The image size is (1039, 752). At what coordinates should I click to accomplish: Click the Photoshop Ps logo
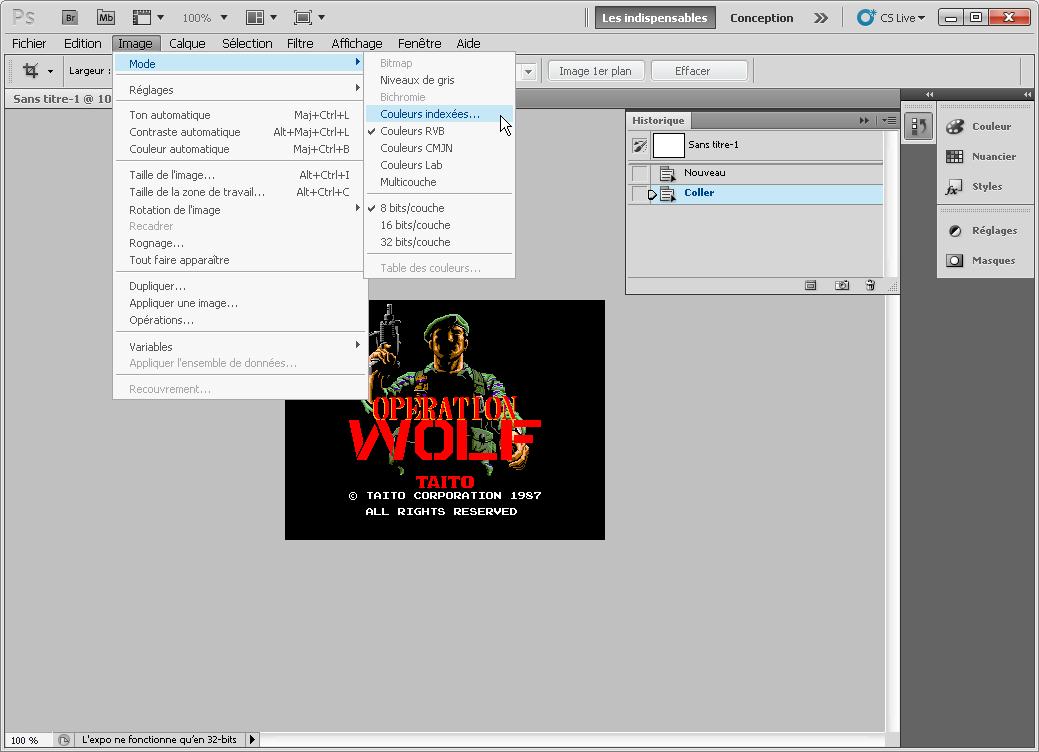coord(24,17)
